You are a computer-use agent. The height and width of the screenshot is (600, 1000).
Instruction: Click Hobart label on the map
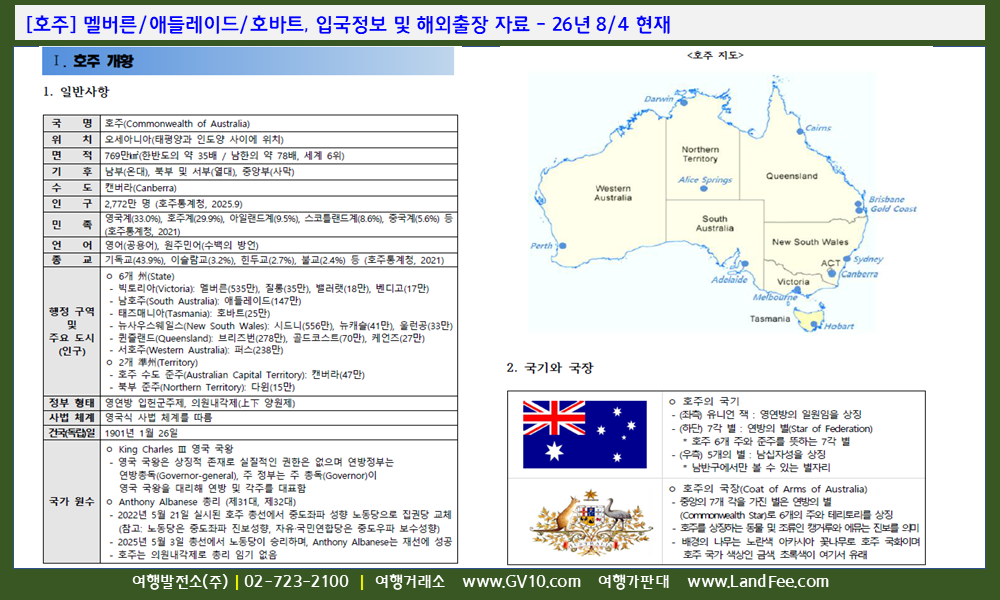click(839, 326)
